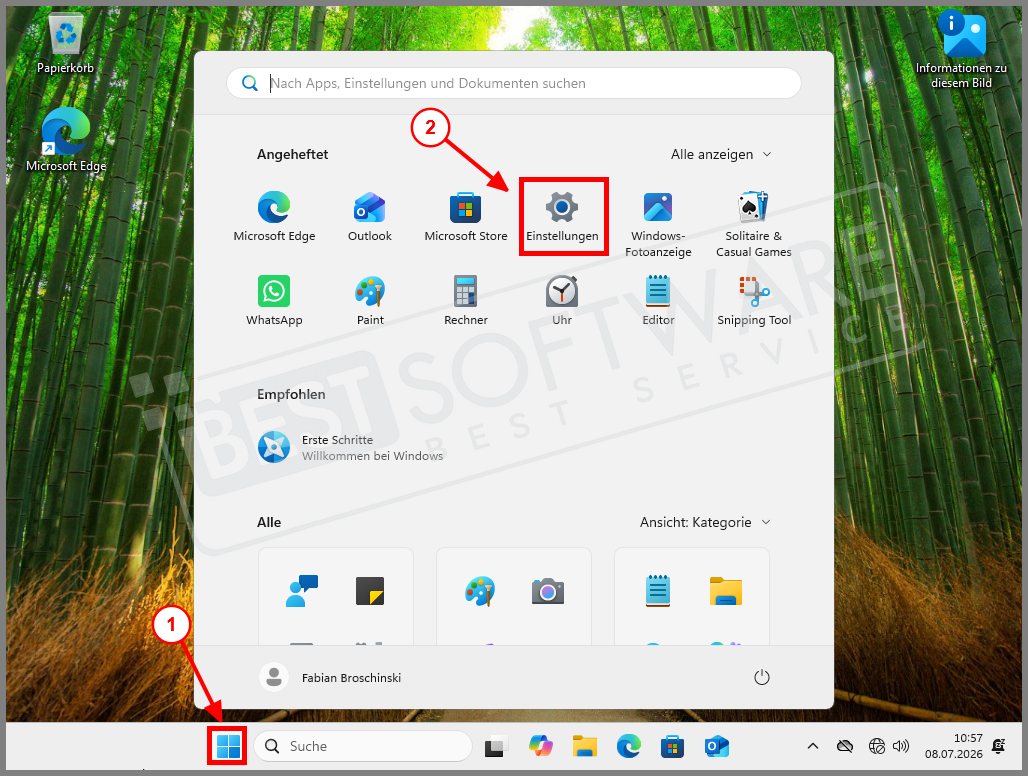Launch pinned Outlook app in Start menu

click(x=370, y=217)
